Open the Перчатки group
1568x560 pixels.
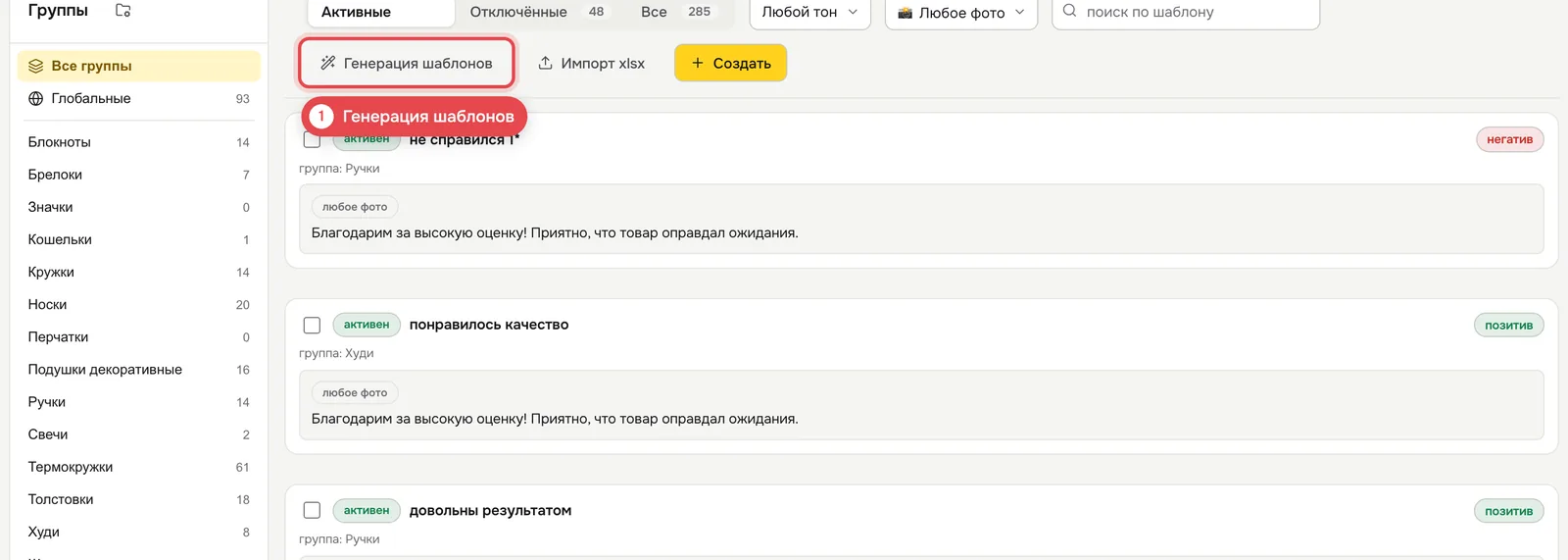pyautogui.click(x=139, y=336)
